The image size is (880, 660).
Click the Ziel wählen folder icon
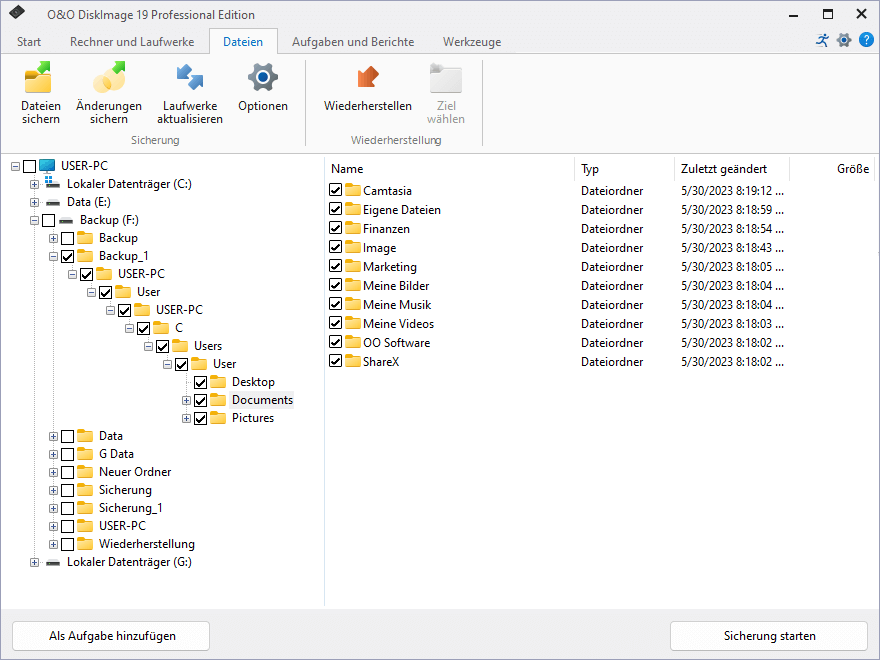446,77
